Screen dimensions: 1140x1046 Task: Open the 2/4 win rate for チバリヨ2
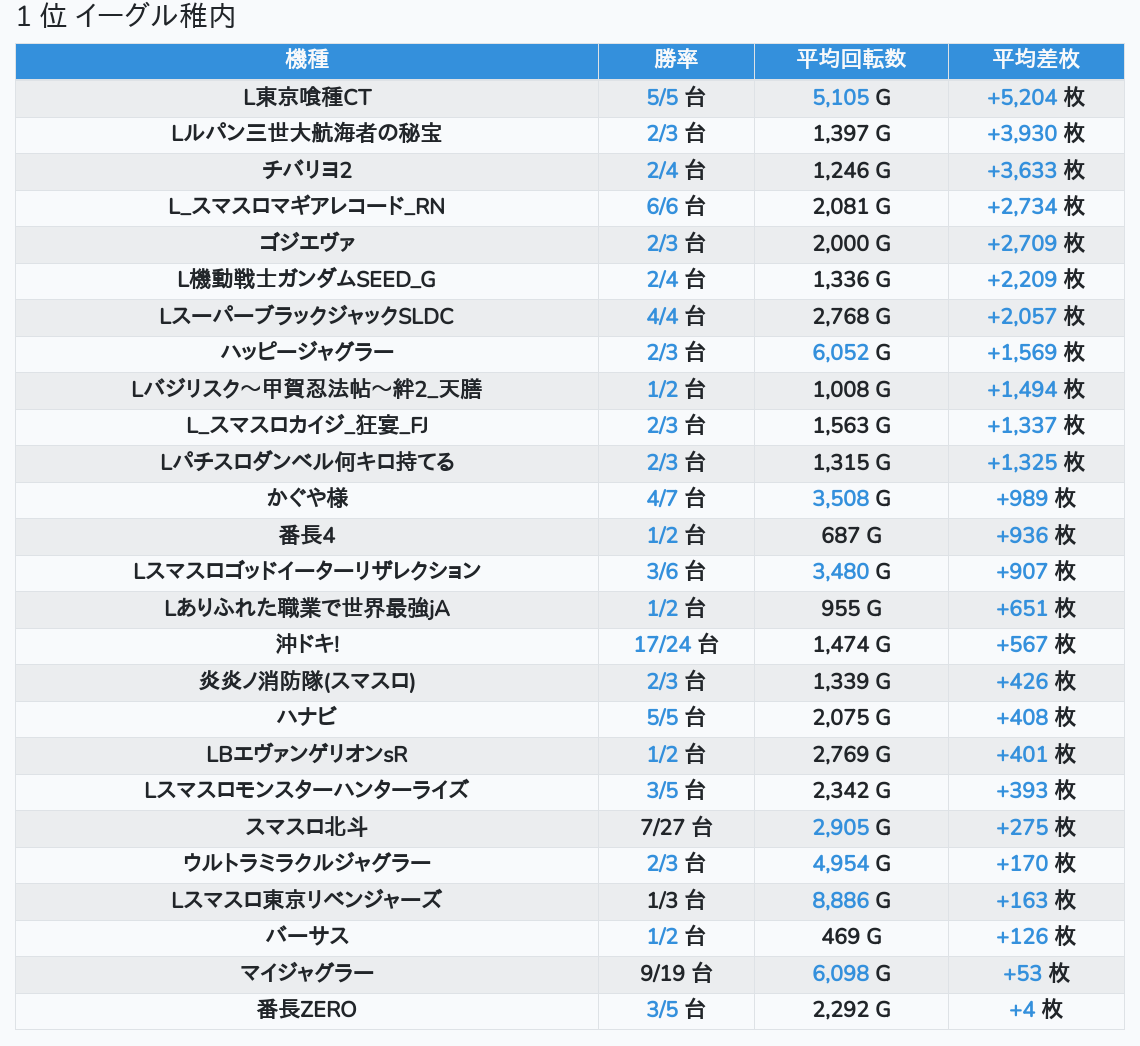pyautogui.click(x=662, y=170)
